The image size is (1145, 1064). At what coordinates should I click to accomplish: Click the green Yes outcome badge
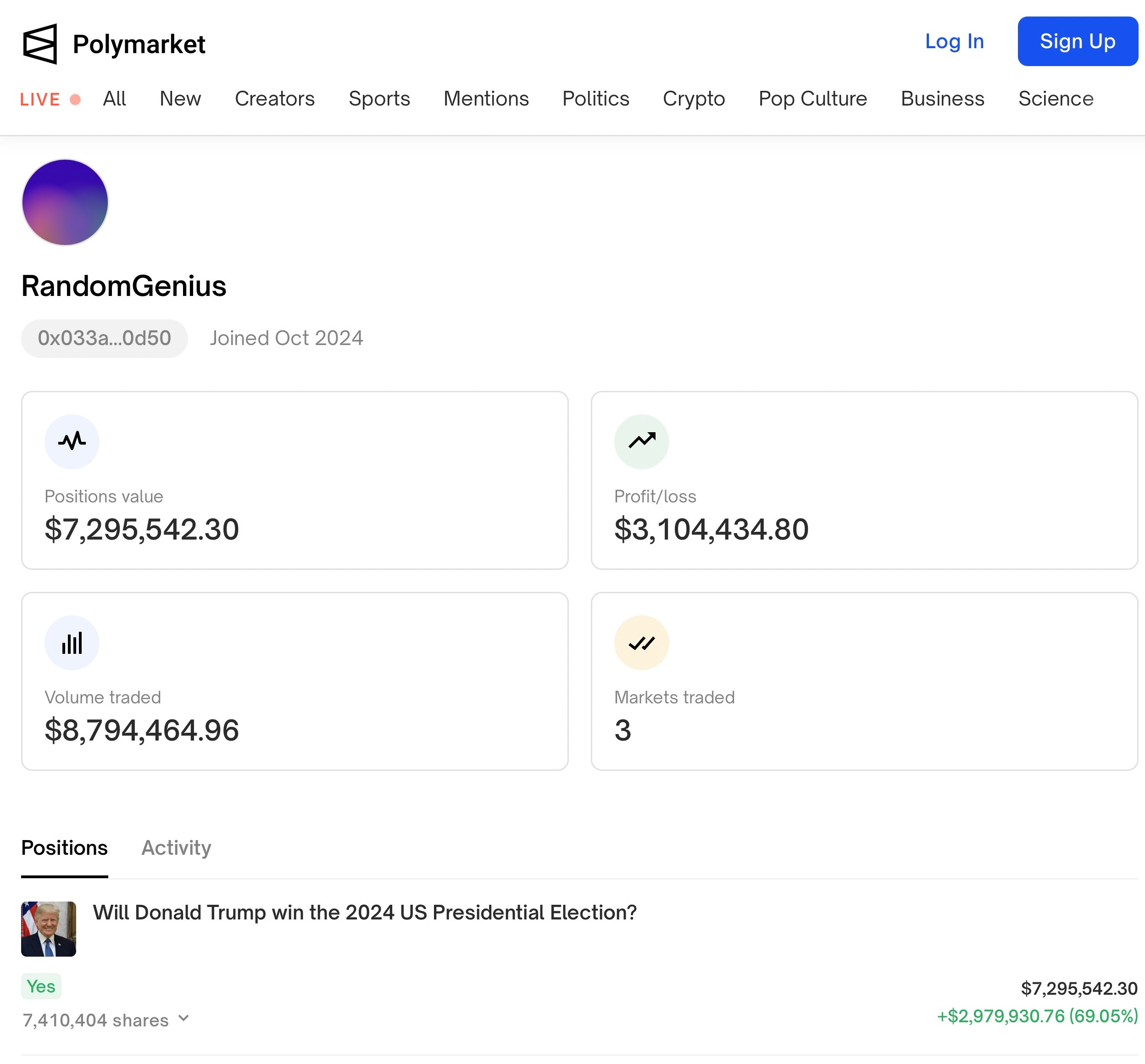click(x=41, y=986)
